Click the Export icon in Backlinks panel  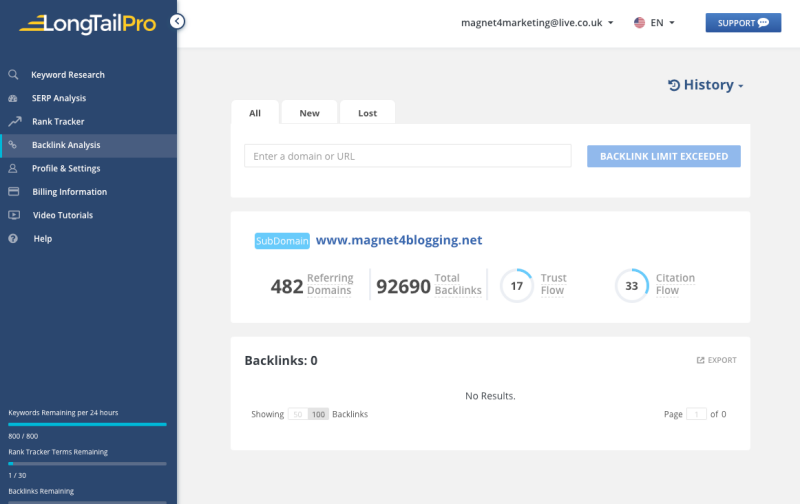(701, 360)
